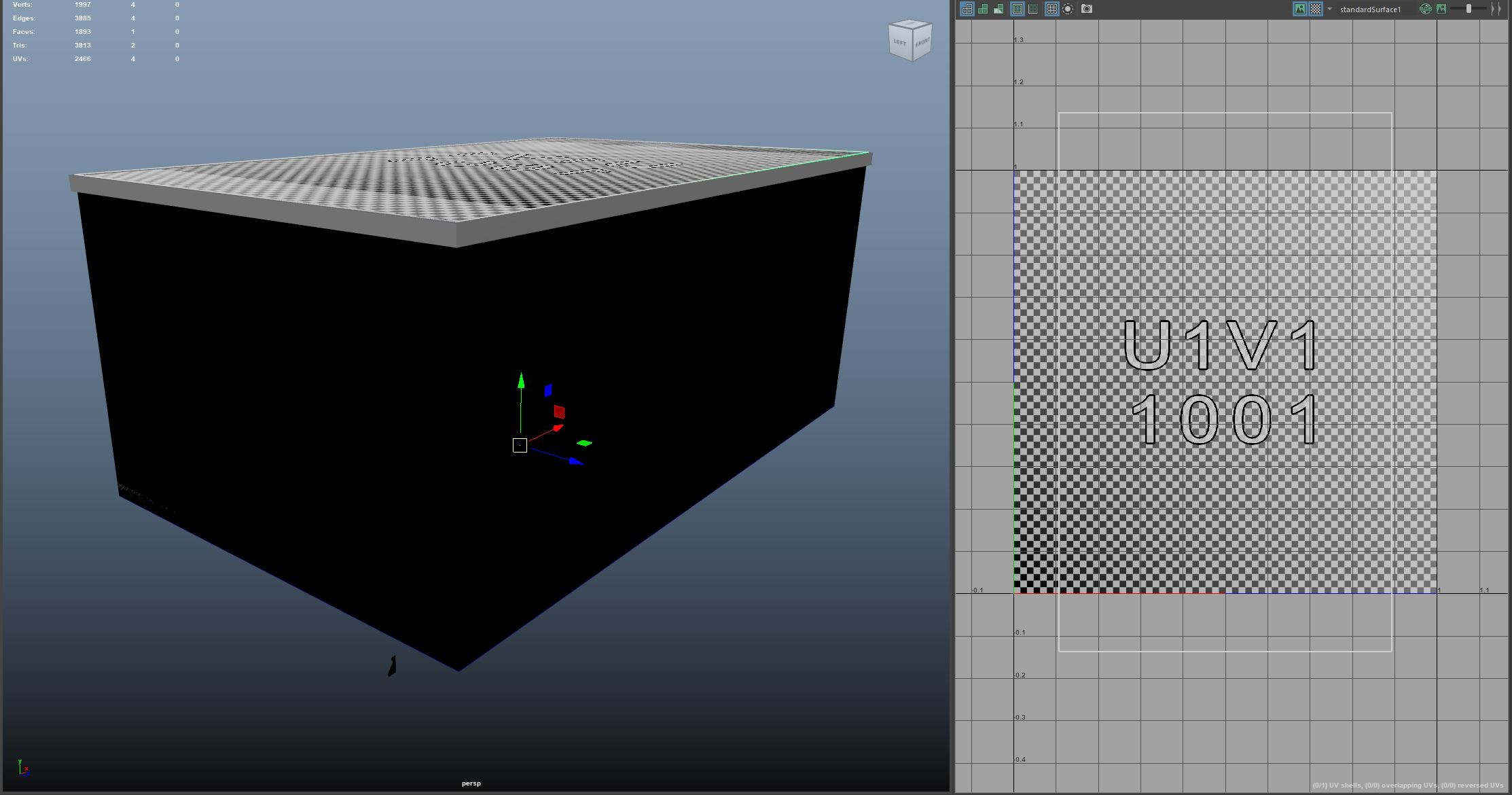Click the Edges count label
This screenshot has width=1512, height=795.
coord(24,18)
